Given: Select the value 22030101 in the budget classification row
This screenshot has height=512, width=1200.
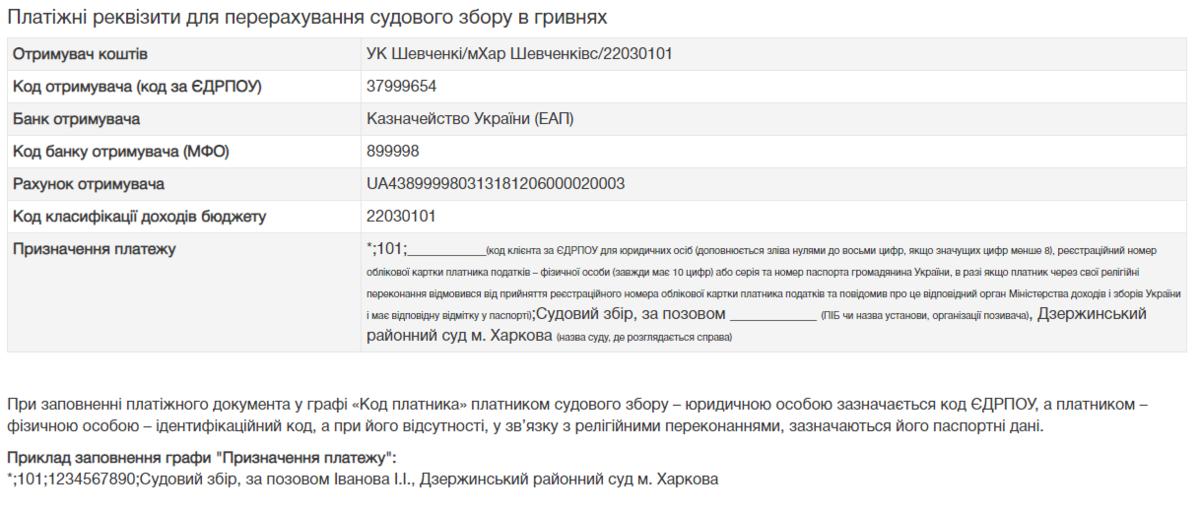Looking at the screenshot, I should coord(401,217).
